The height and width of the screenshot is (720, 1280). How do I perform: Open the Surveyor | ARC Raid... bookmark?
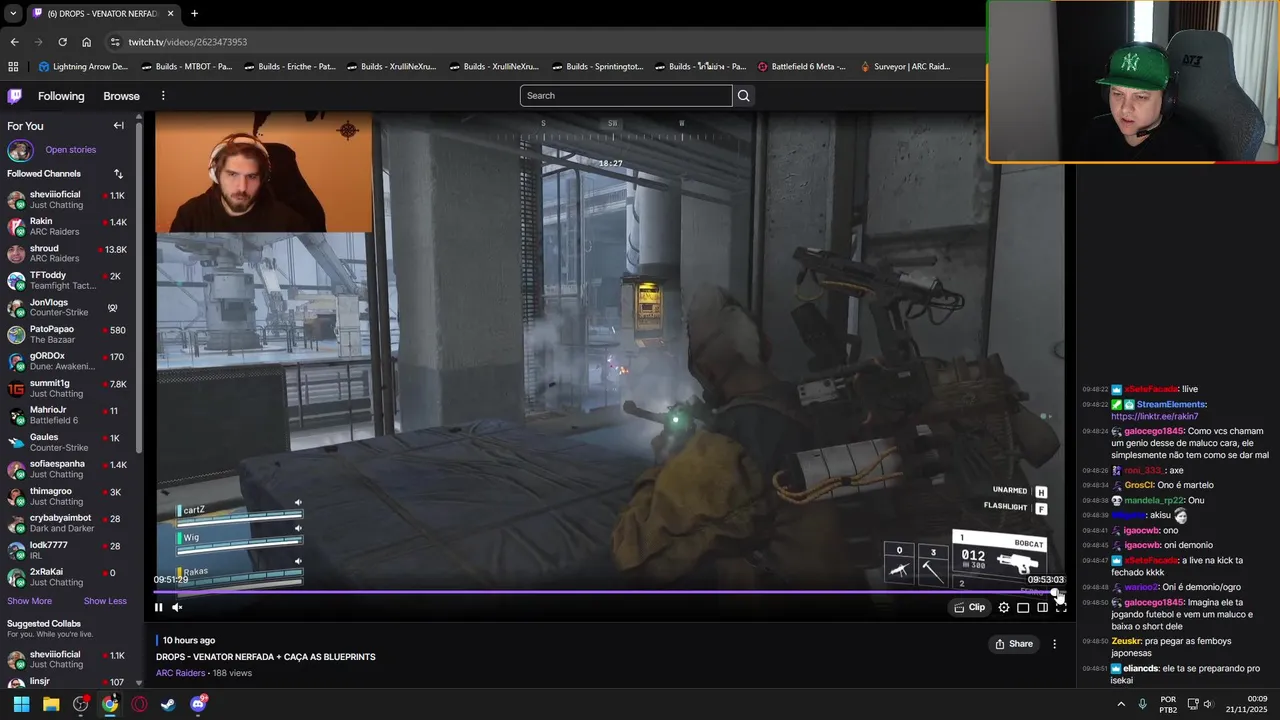pyautogui.click(x=905, y=67)
